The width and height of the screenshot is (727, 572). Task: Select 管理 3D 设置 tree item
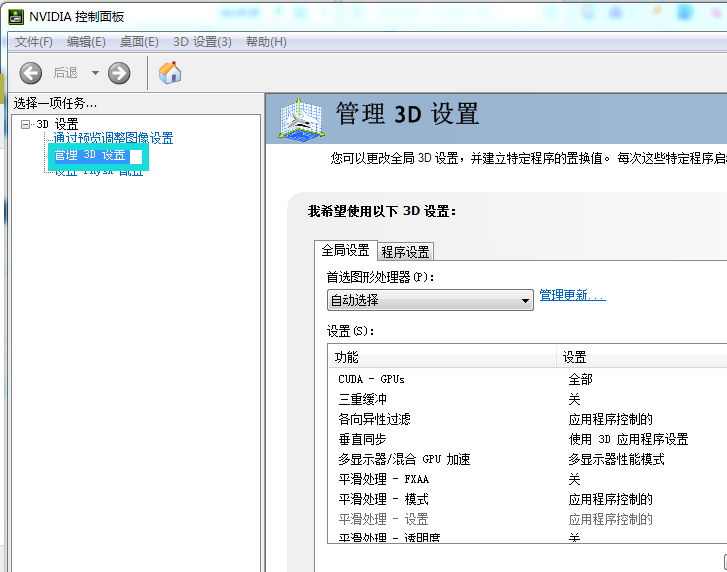(90, 155)
